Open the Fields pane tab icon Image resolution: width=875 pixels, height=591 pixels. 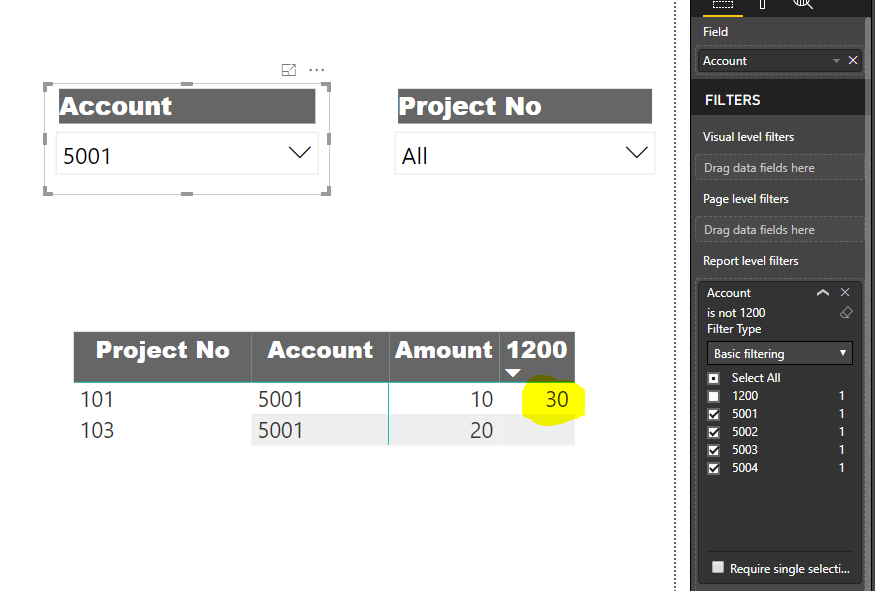pos(723,5)
